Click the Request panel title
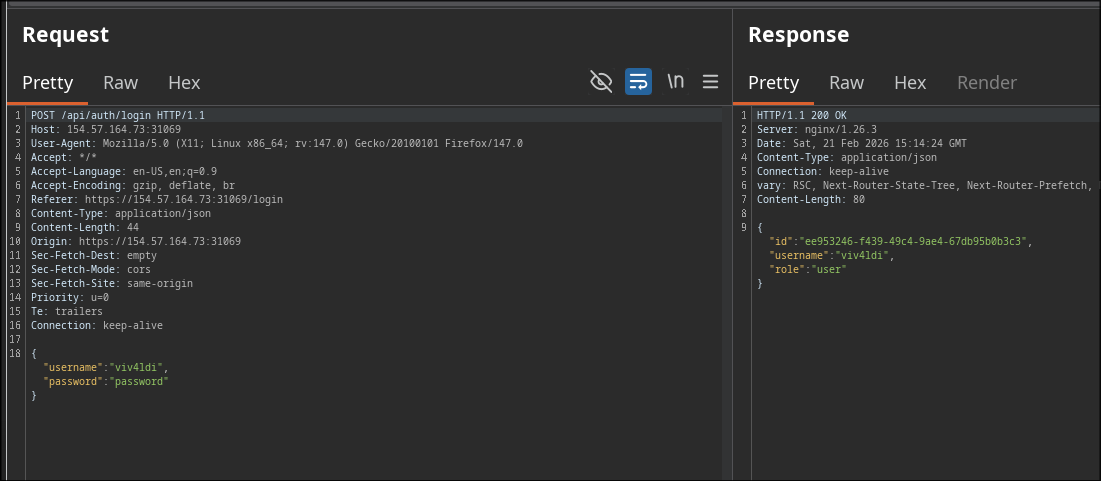1101x481 pixels. tap(65, 34)
